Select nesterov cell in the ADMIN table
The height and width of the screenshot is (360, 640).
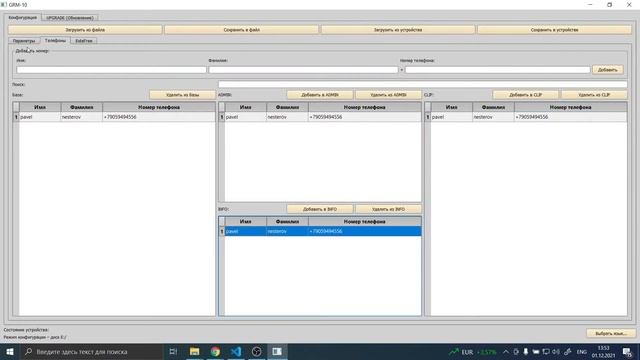click(287, 117)
